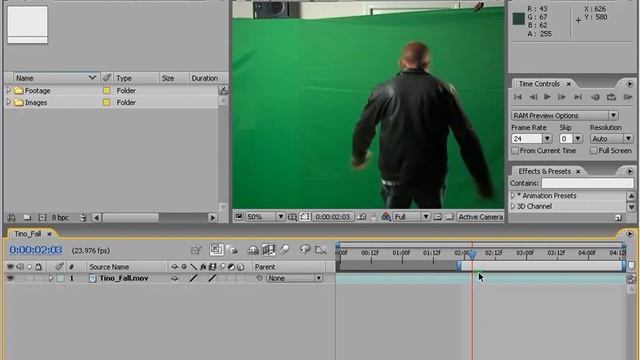Enable Live Update in timeline
Screen dimensions: 640x360
(x=216, y=249)
